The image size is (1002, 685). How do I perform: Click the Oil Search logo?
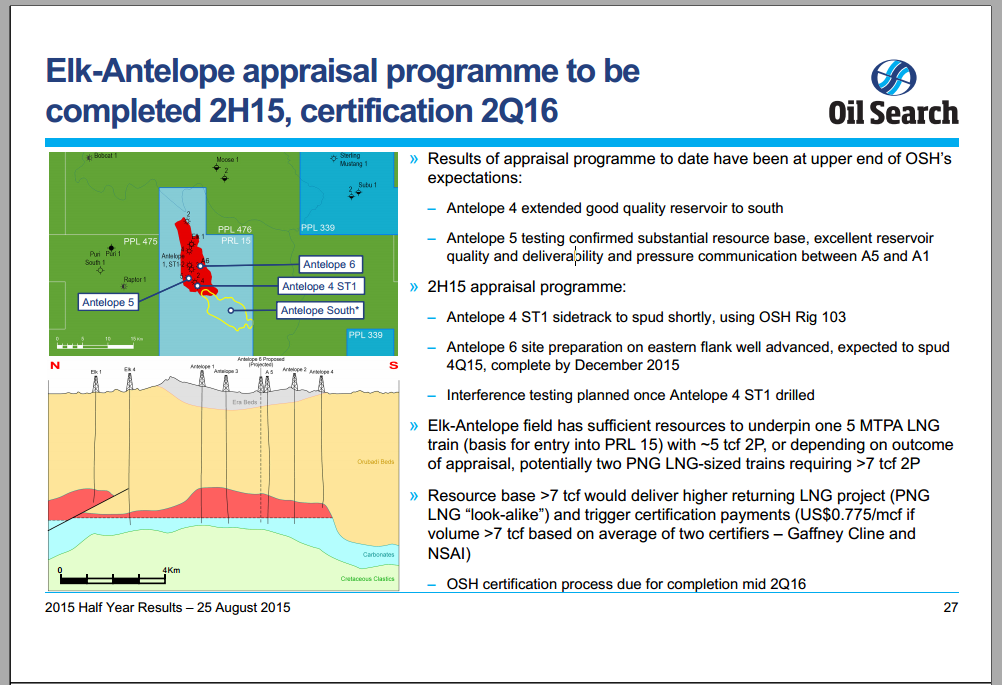[x=893, y=93]
